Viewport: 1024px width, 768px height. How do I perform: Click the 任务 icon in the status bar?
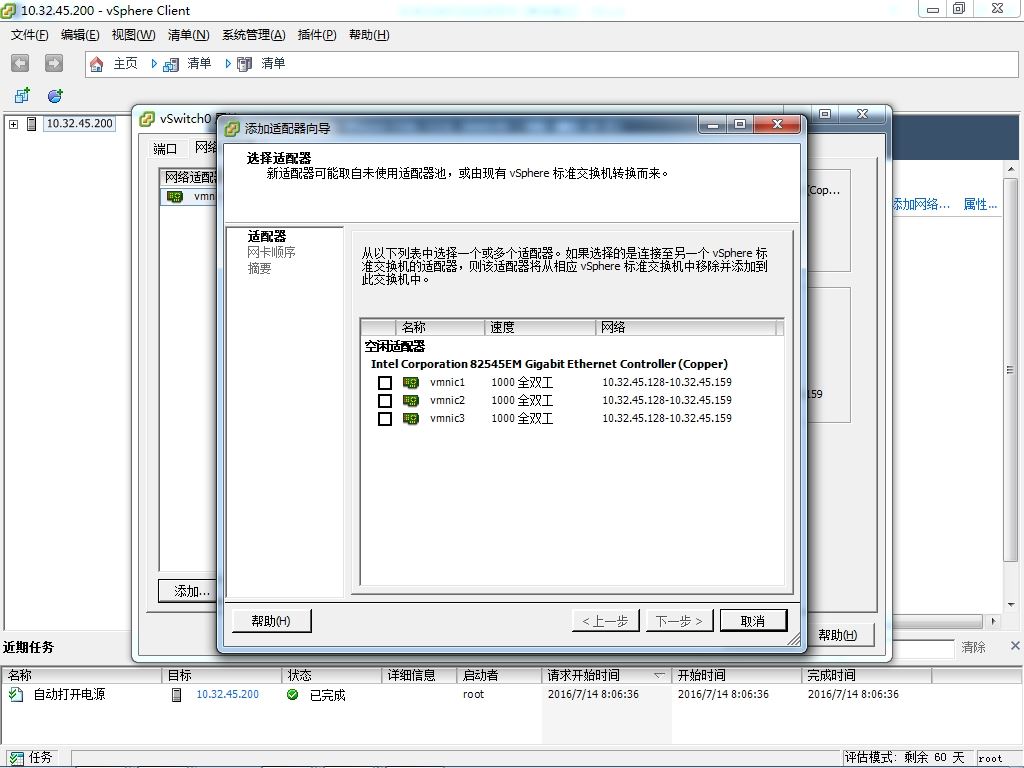coord(16,758)
